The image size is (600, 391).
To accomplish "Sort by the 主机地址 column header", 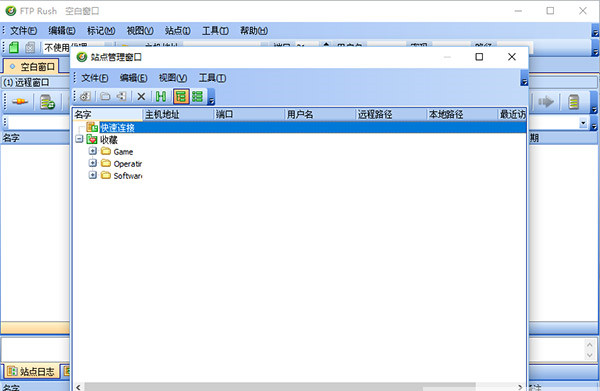I will coord(178,114).
